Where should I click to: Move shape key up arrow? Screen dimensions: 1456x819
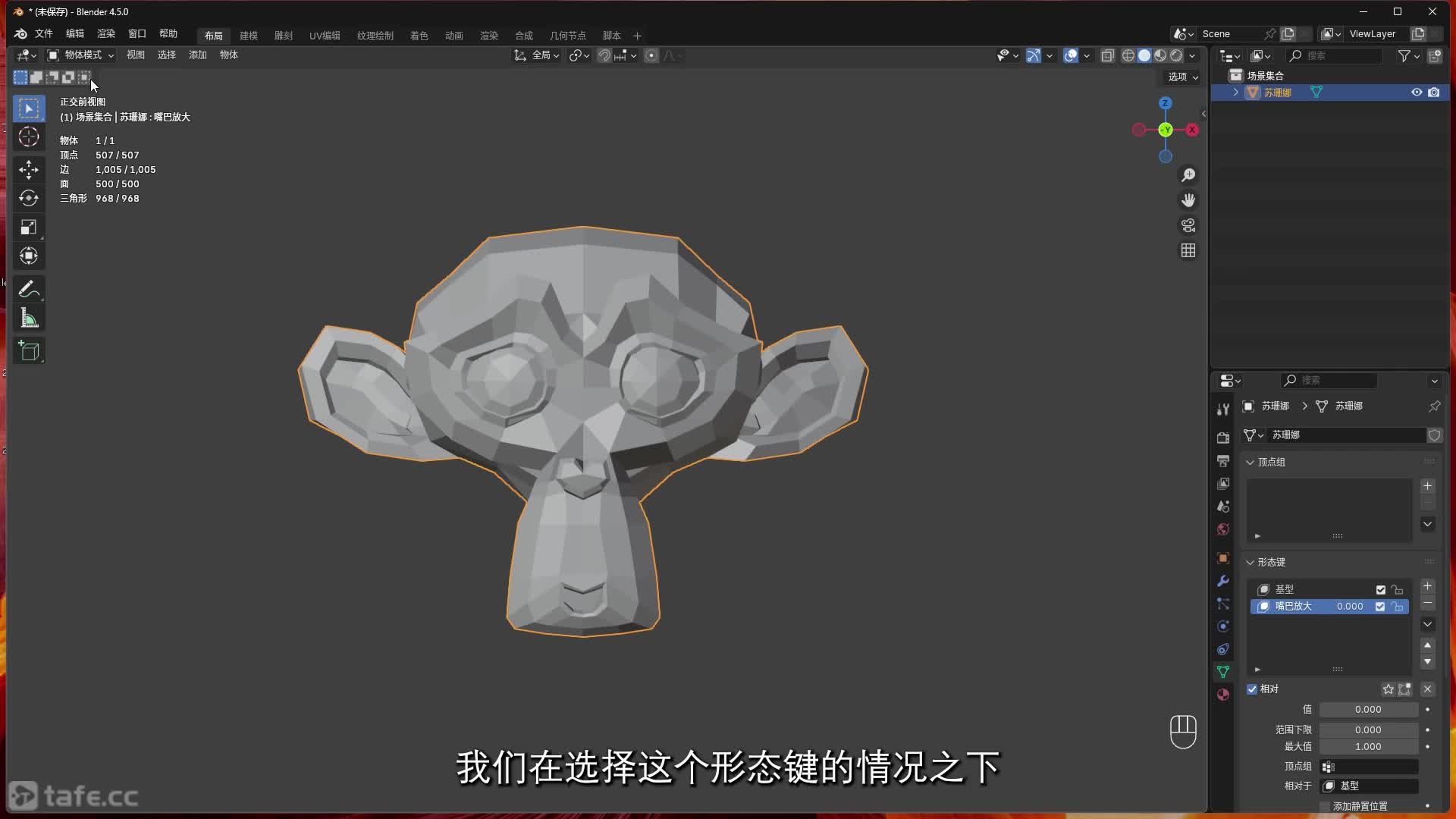tap(1427, 645)
